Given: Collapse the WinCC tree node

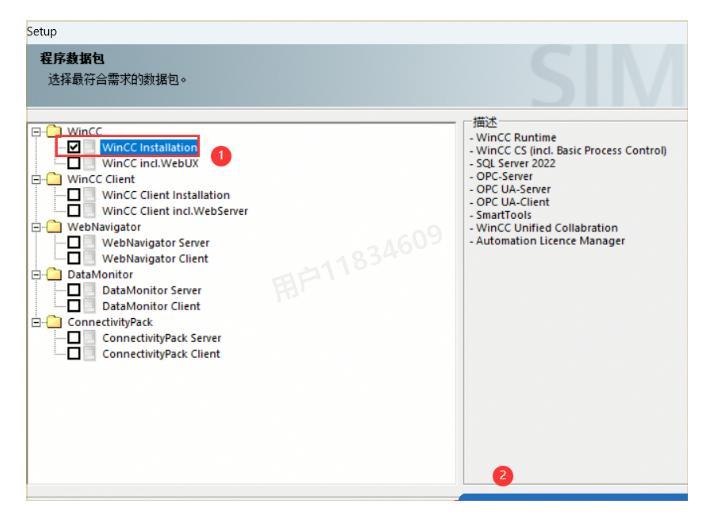Looking at the screenshot, I should click(35, 132).
